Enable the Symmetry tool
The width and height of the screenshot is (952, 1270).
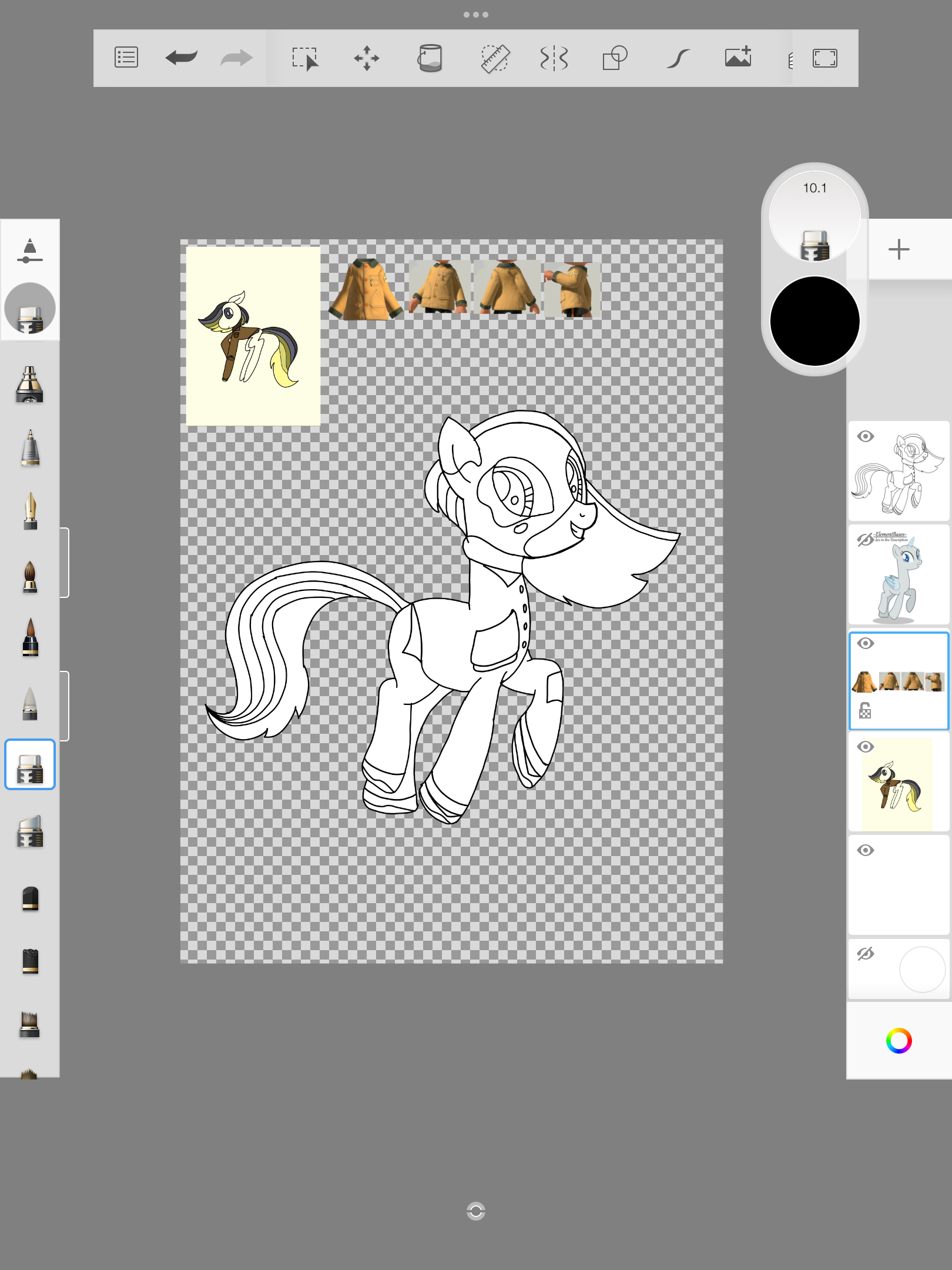coord(554,58)
